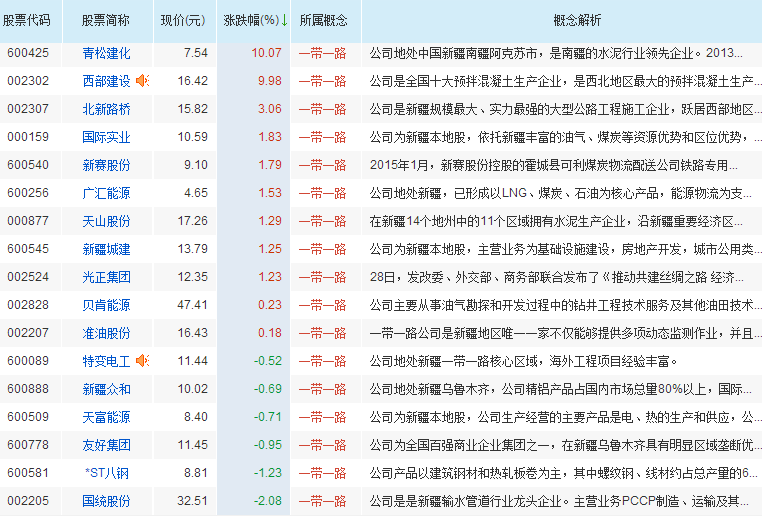Screen dimensions: 762x516
Task: Open stock link 新赛股份
Action: tap(106, 165)
